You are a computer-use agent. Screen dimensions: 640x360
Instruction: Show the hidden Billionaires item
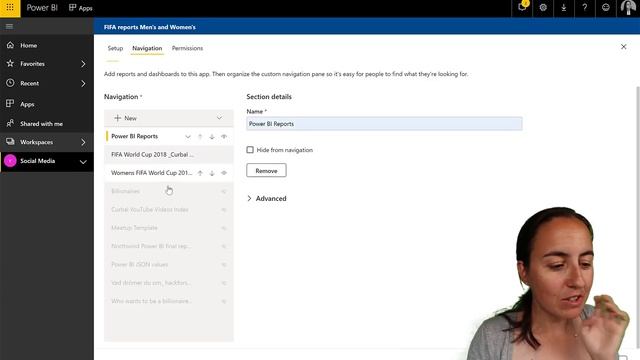[224, 191]
